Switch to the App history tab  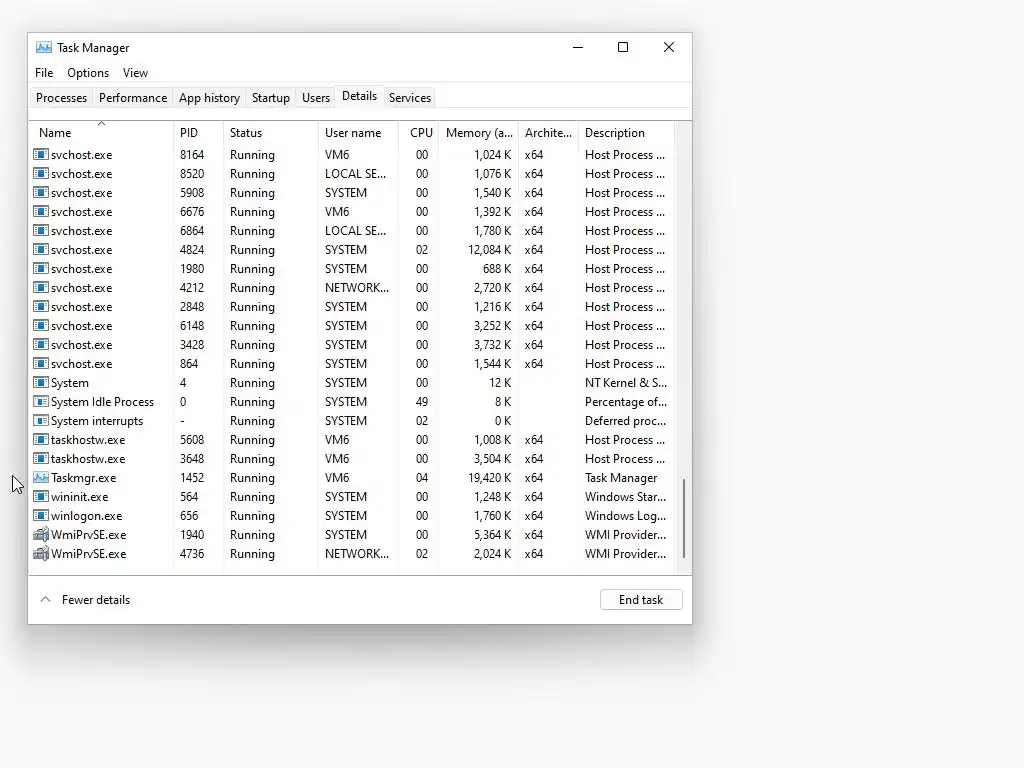point(209,97)
